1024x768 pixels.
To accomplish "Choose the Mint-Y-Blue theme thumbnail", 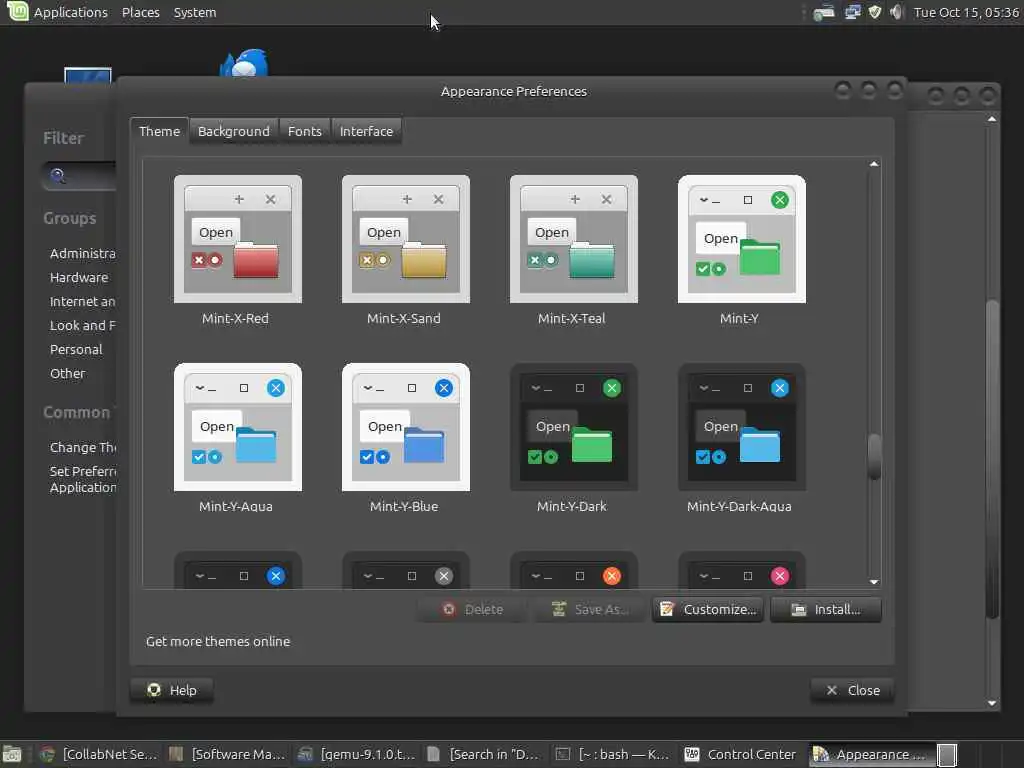I will 406,427.
